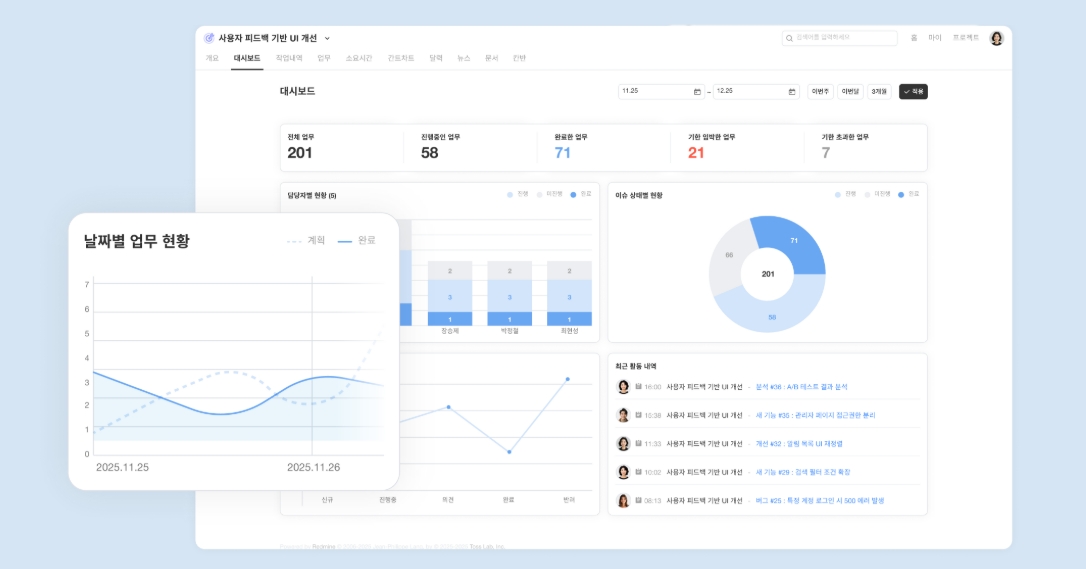The height and width of the screenshot is (569, 1086).
Task: Open the start date 11.25 picker field
Action: (654, 91)
